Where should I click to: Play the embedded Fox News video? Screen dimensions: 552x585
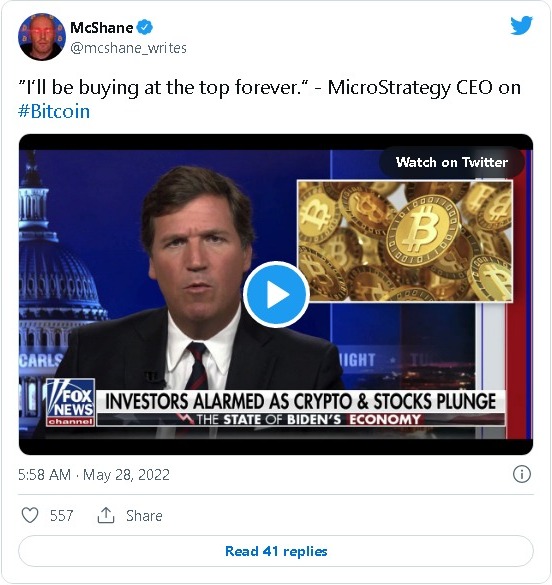[276, 294]
